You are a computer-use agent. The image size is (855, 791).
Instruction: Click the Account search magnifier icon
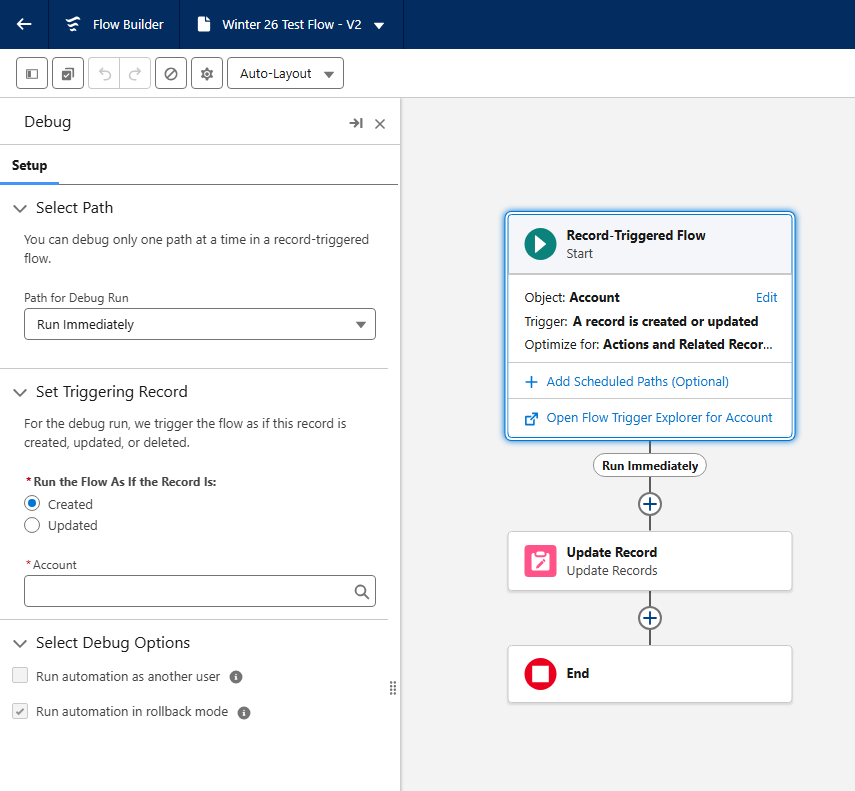click(x=362, y=591)
